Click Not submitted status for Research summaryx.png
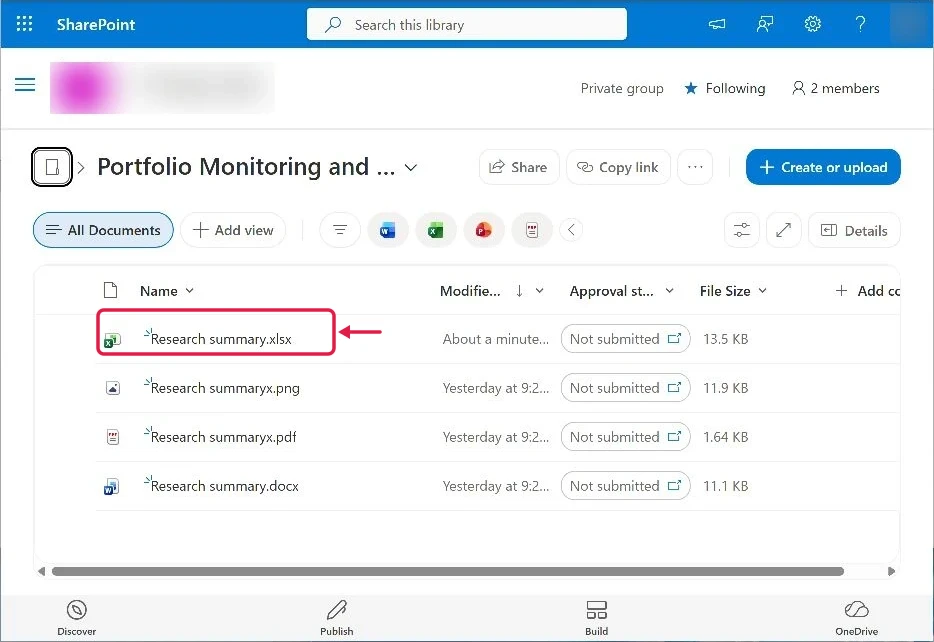 click(x=625, y=388)
